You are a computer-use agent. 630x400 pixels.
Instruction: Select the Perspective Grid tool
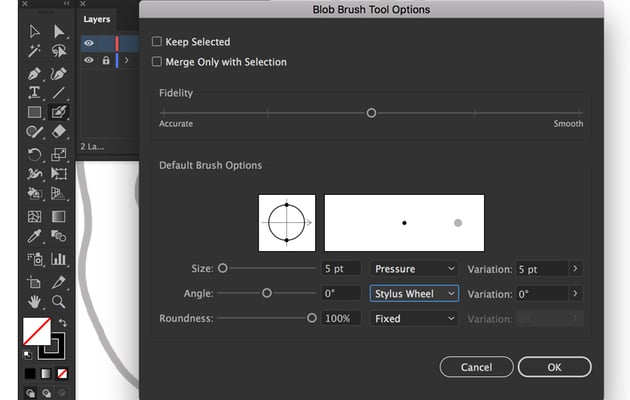(59, 194)
